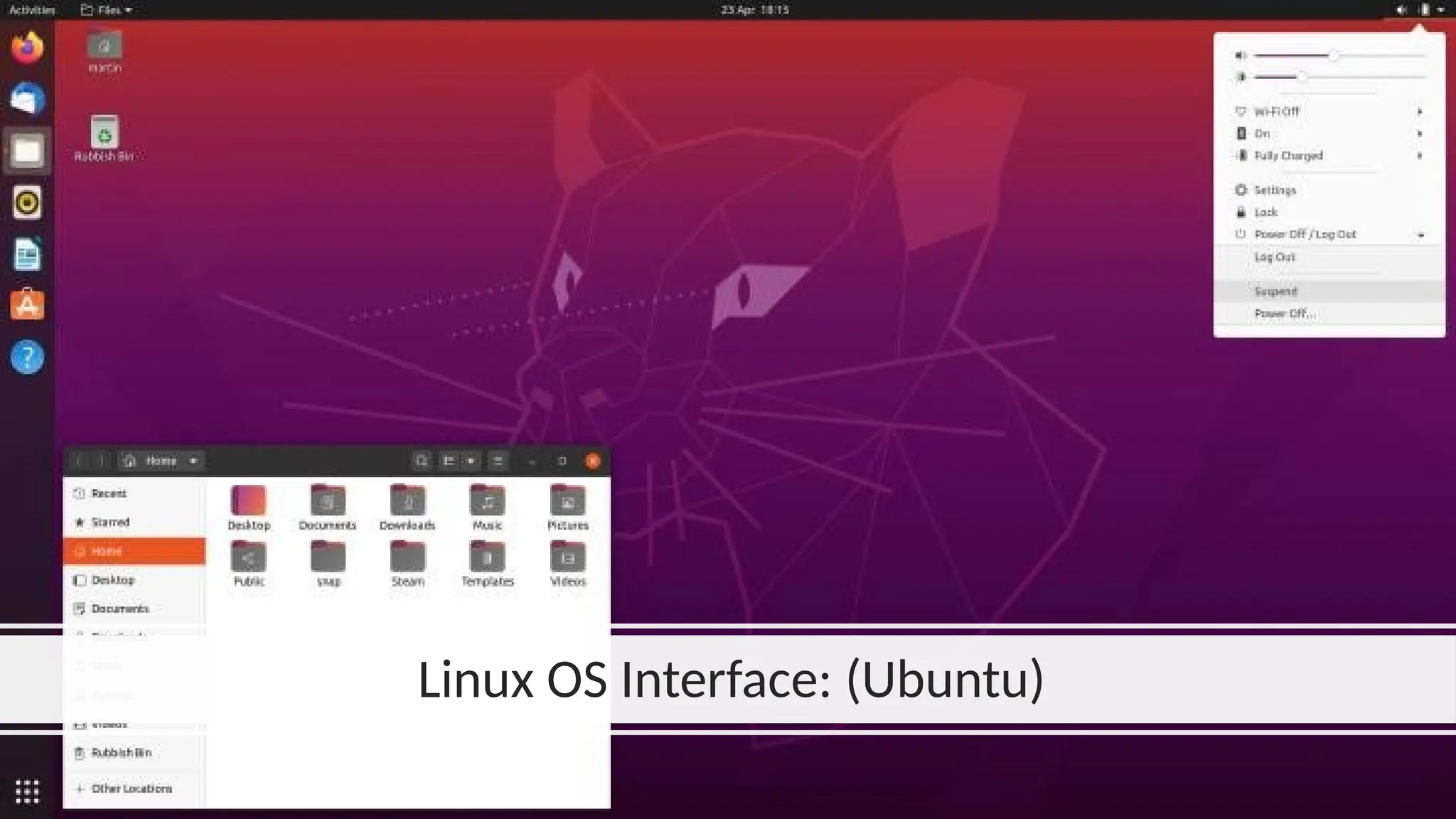The image size is (1456, 819).
Task: Open Other Locations in Files sidebar
Action: [134, 789]
